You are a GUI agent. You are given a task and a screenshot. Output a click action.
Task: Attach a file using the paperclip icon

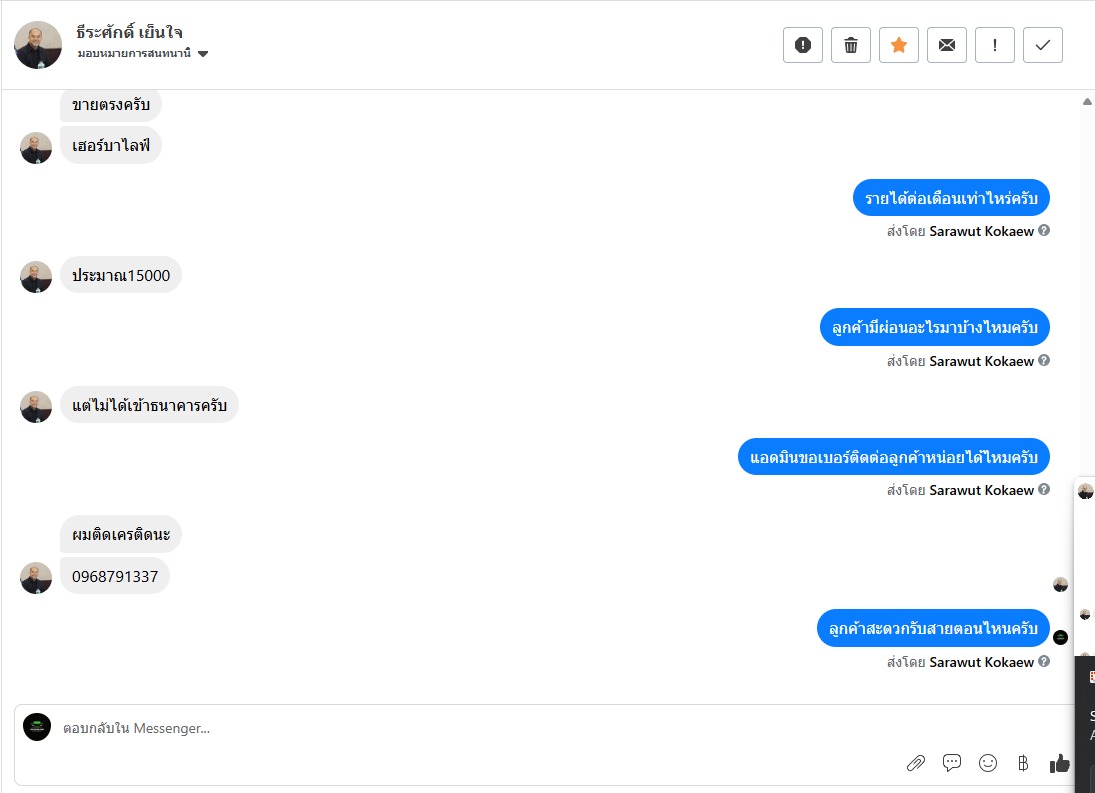coord(915,763)
